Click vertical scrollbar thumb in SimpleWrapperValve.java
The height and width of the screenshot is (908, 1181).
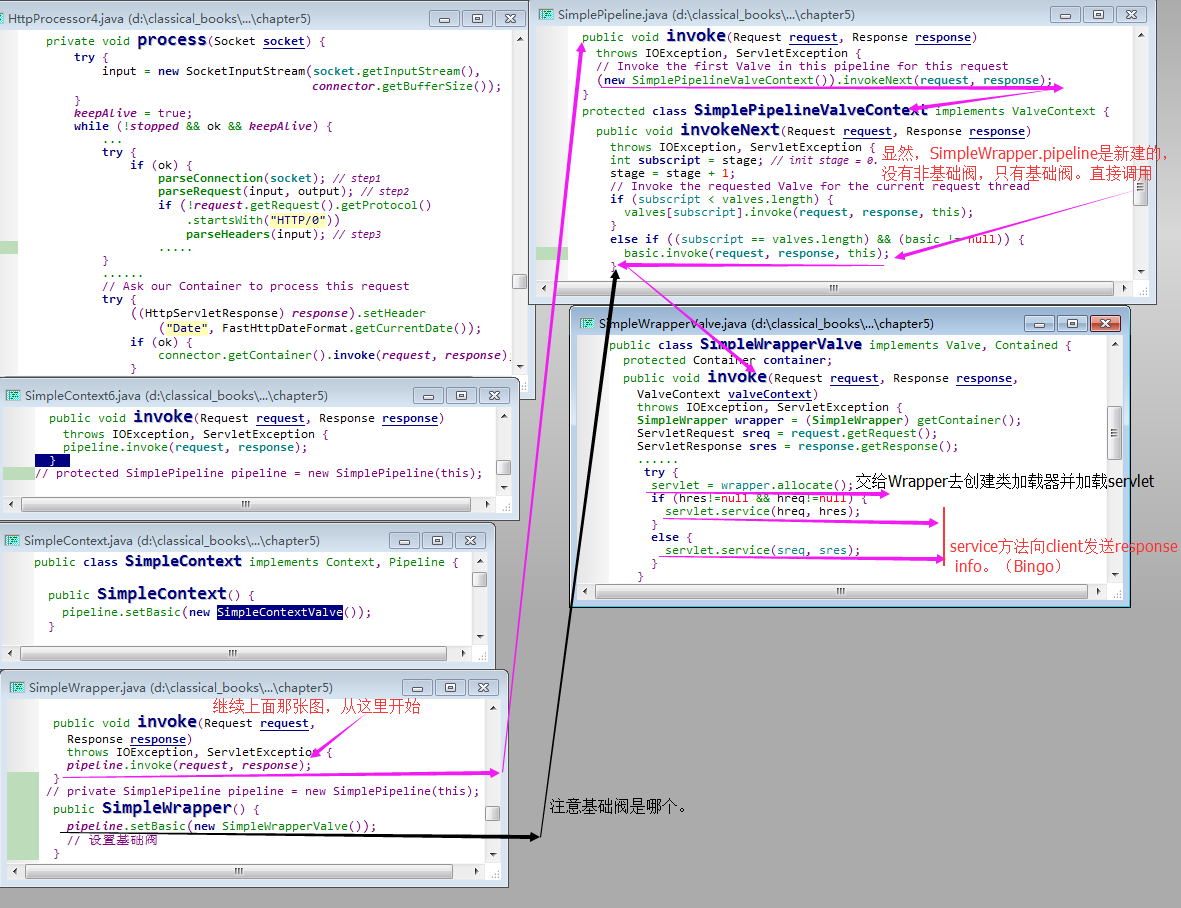click(x=1115, y=433)
